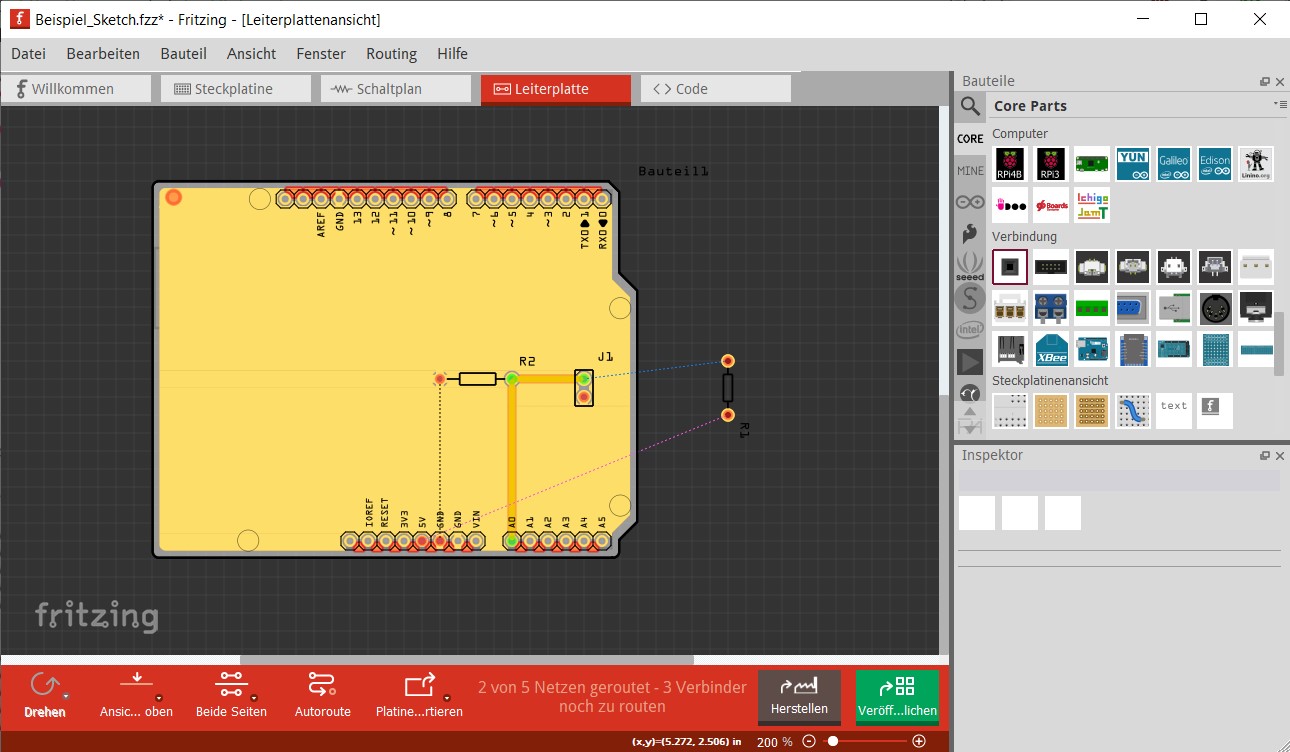The image size is (1290, 752).
Task: Open the Hilfe menu
Action: (452, 54)
